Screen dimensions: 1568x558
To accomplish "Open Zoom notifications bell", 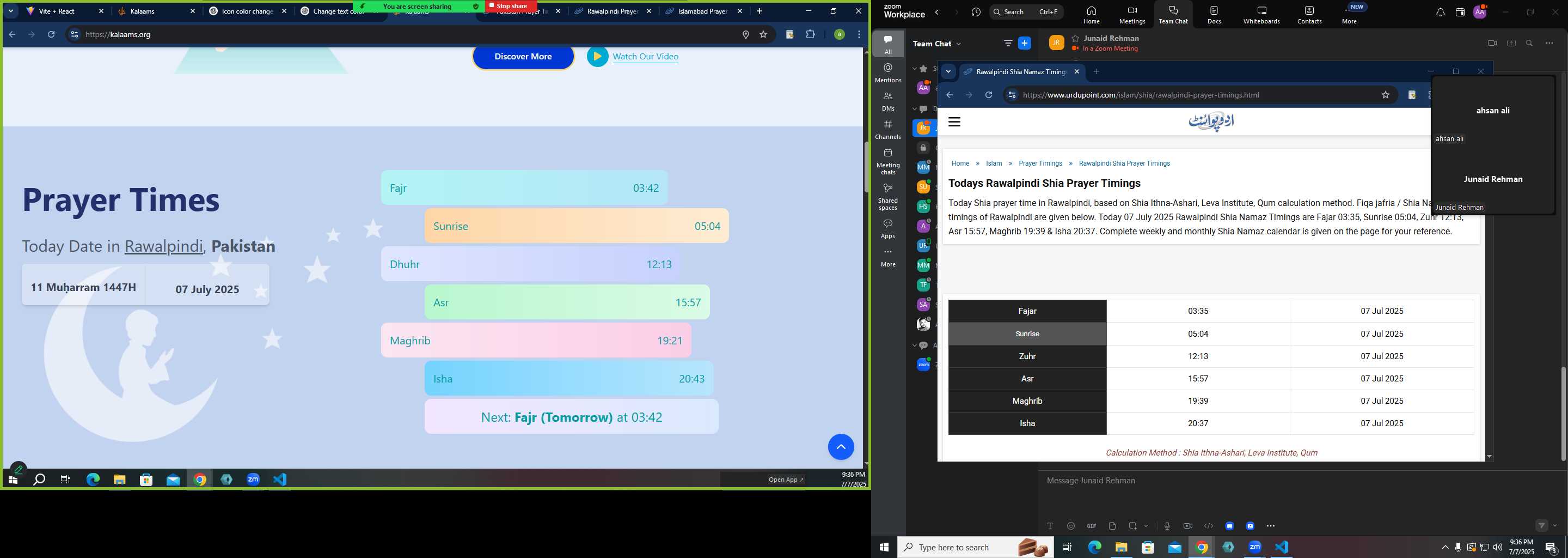I will pyautogui.click(x=1440, y=12).
